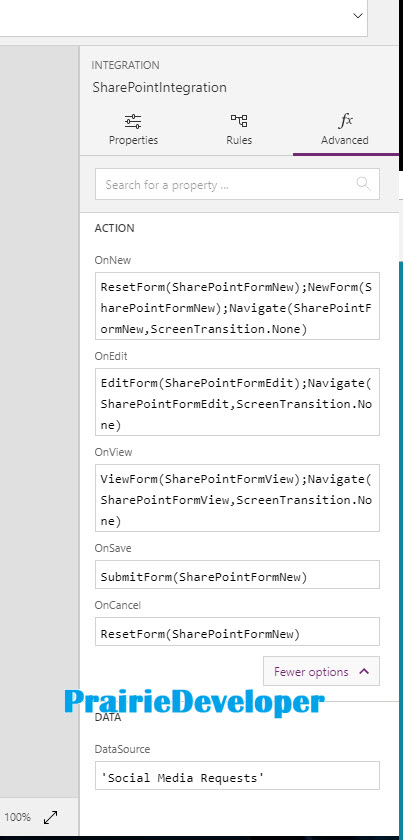This screenshot has height=840, width=403.
Task: Edit the OnEdit formula box
Action: click(237, 402)
